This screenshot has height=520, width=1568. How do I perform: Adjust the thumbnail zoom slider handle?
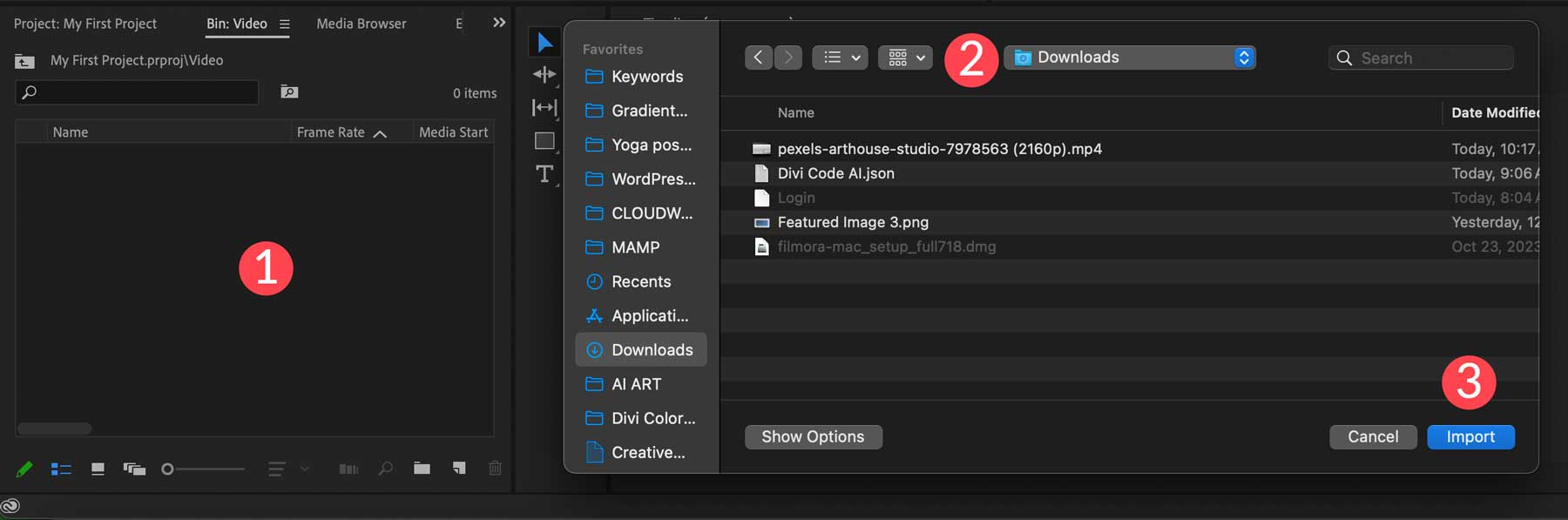tap(167, 469)
